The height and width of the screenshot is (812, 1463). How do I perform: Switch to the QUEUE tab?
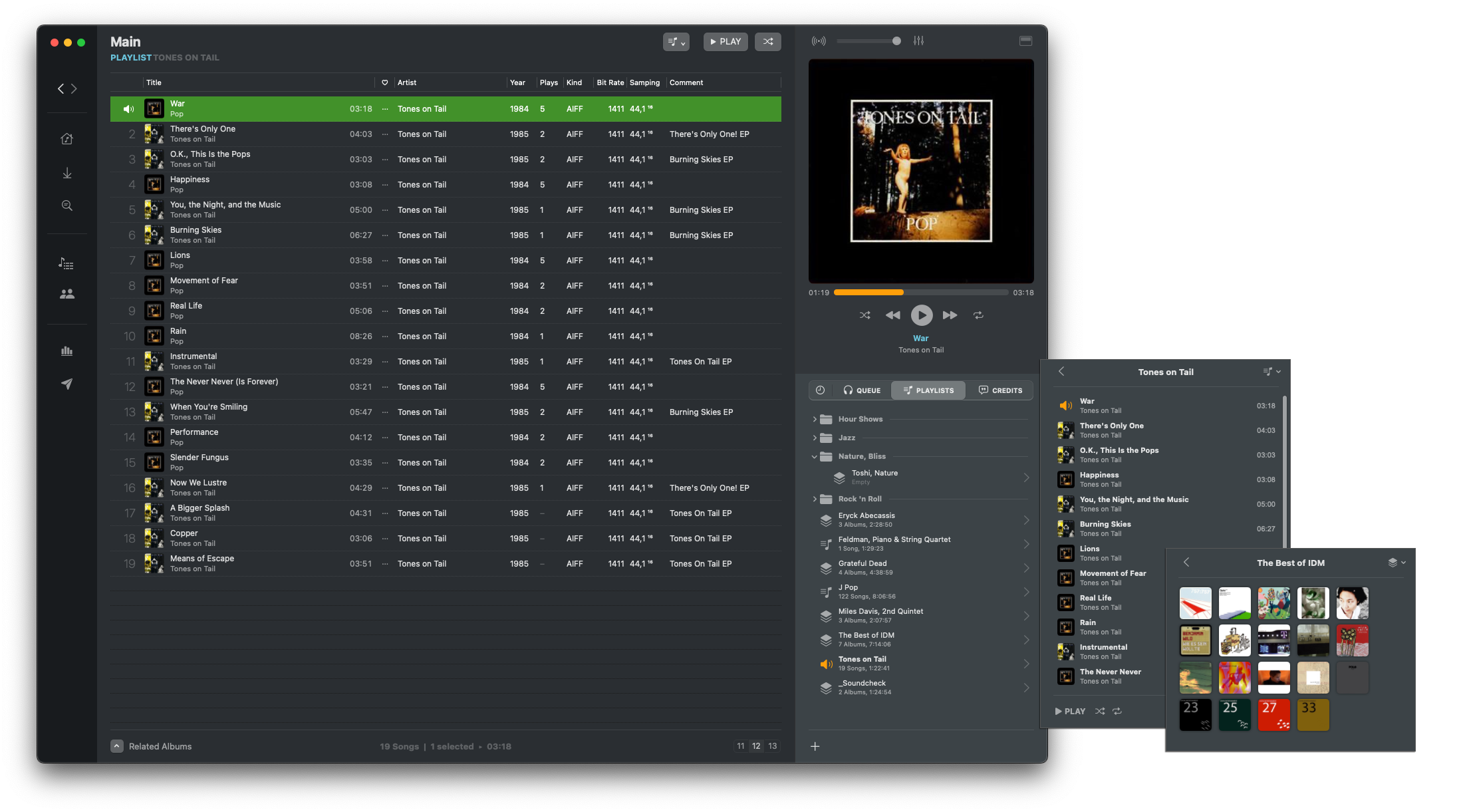click(862, 390)
